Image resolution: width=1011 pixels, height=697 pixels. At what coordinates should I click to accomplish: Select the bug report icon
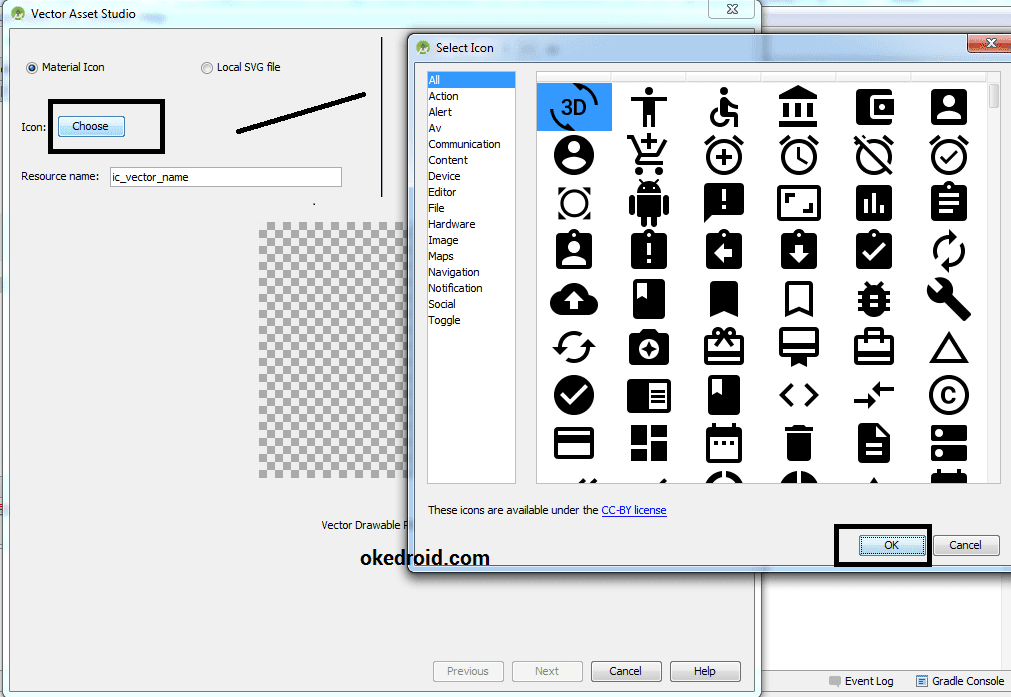click(873, 299)
